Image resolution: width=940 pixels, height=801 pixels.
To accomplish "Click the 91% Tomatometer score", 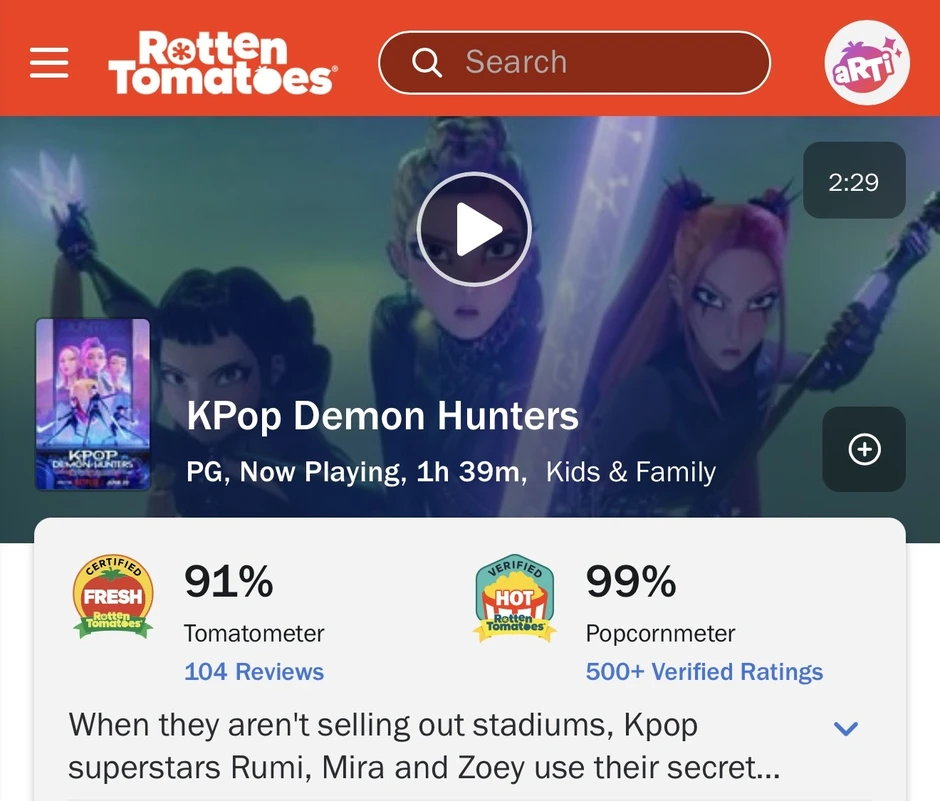I will 228,582.
